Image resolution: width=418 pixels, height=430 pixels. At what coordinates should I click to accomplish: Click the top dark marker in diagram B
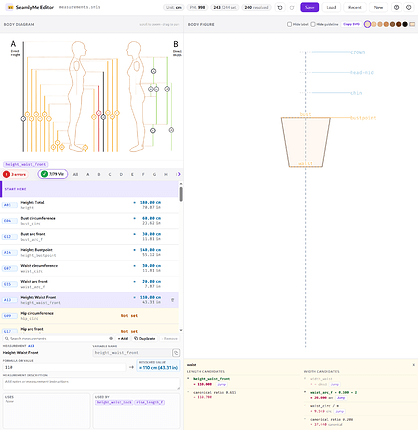pos(153,71)
